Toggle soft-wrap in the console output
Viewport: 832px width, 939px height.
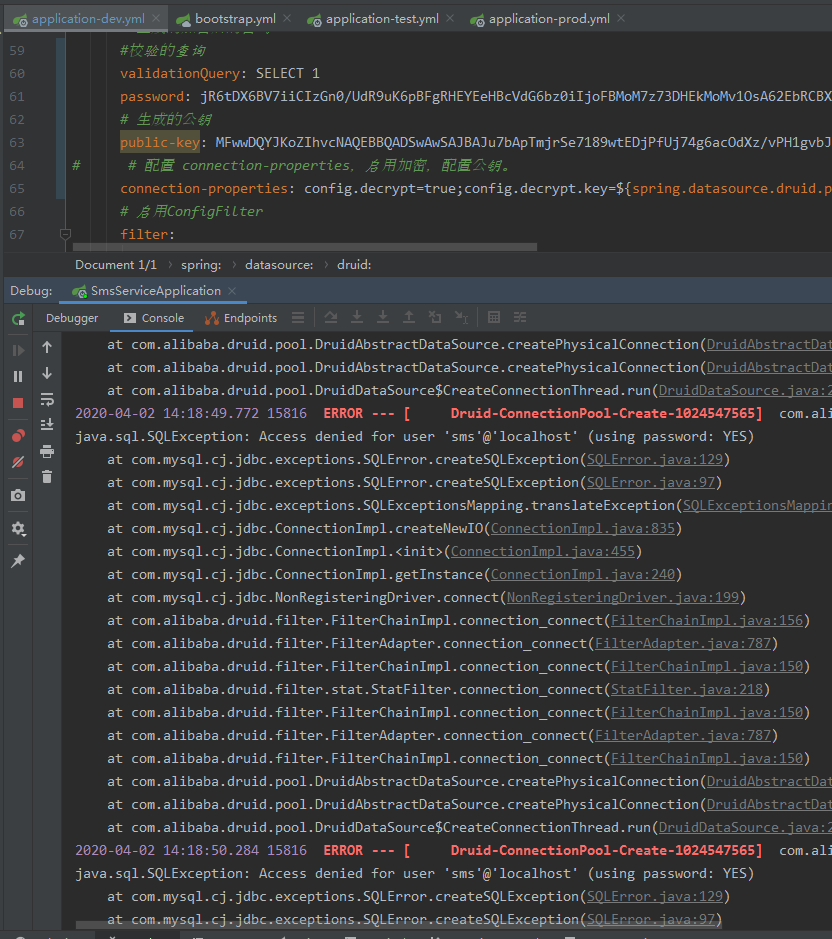point(47,398)
